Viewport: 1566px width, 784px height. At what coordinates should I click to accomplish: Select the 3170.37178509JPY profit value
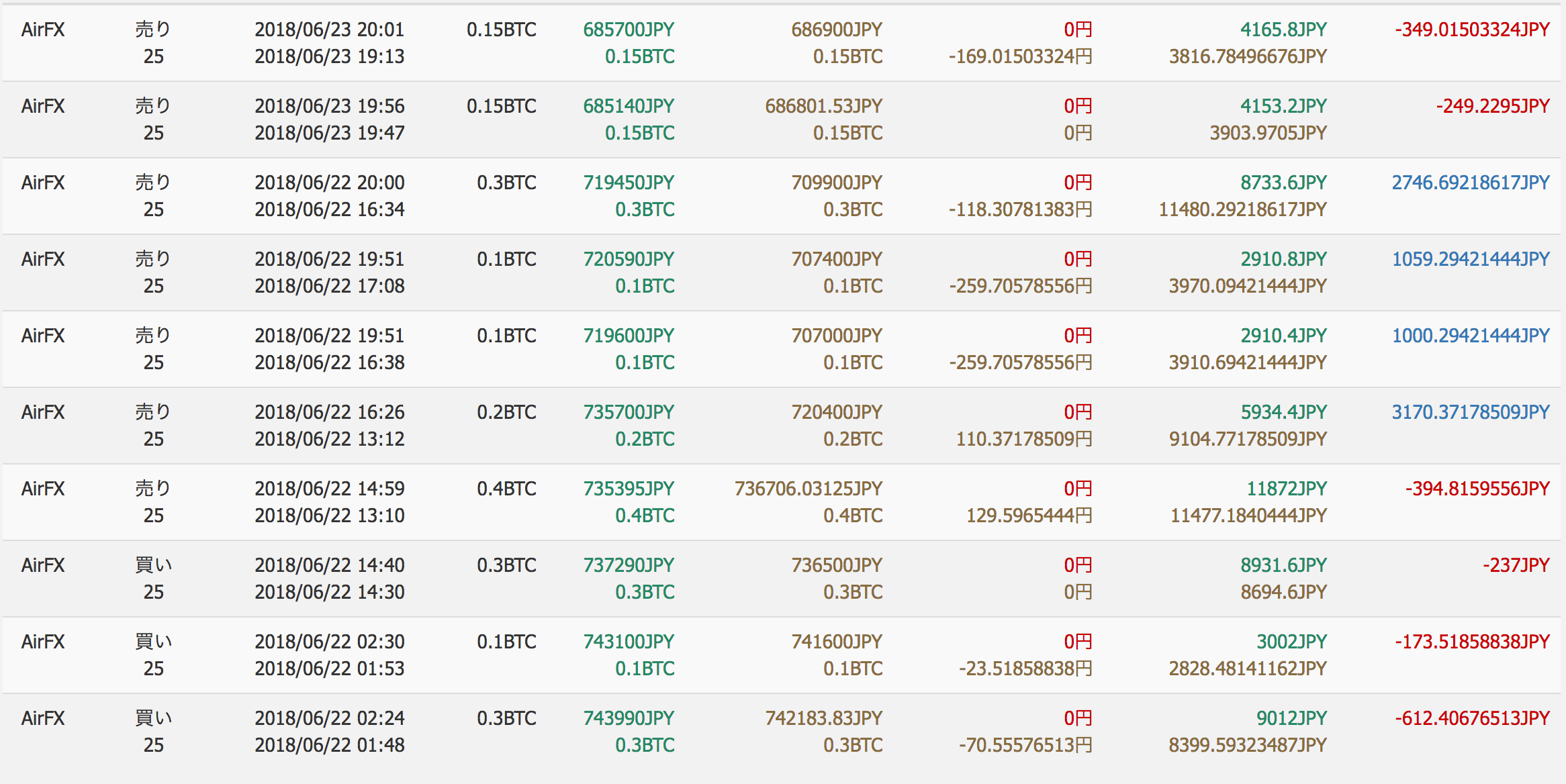tap(1471, 412)
